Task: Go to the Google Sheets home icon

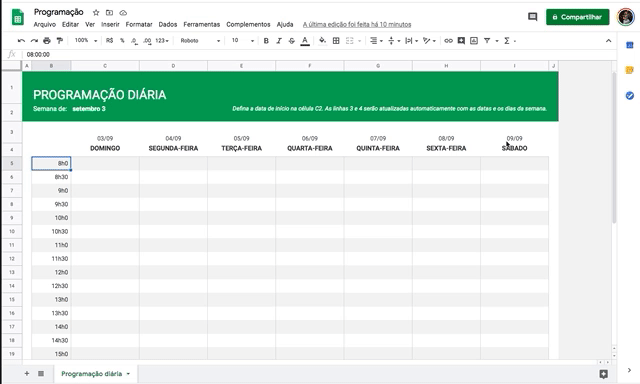Action: coord(18,18)
